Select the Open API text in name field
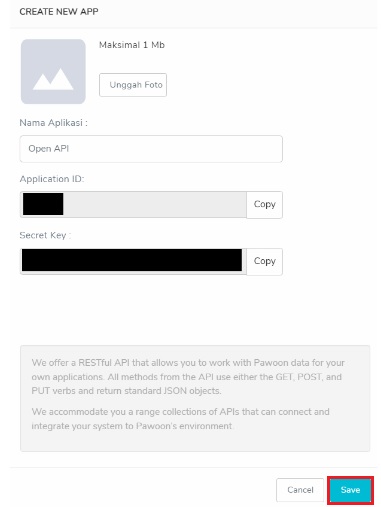Screen dimensions: 381x507 [x=49, y=149]
